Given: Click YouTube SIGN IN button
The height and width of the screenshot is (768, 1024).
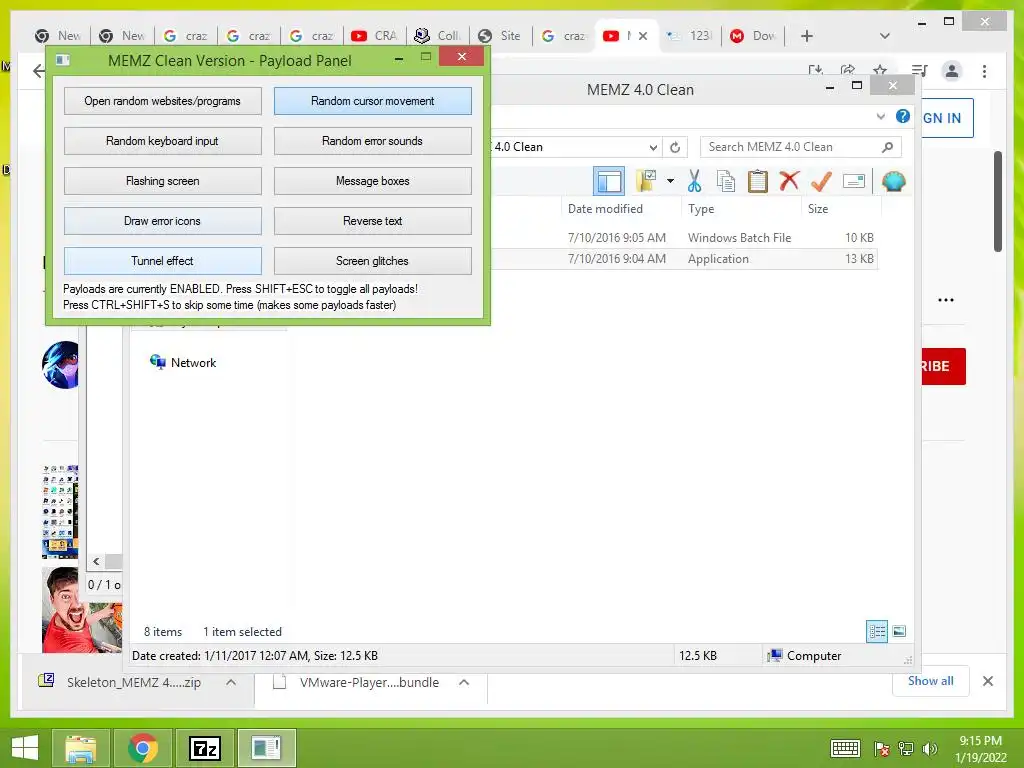Looking at the screenshot, I should tap(946, 118).
